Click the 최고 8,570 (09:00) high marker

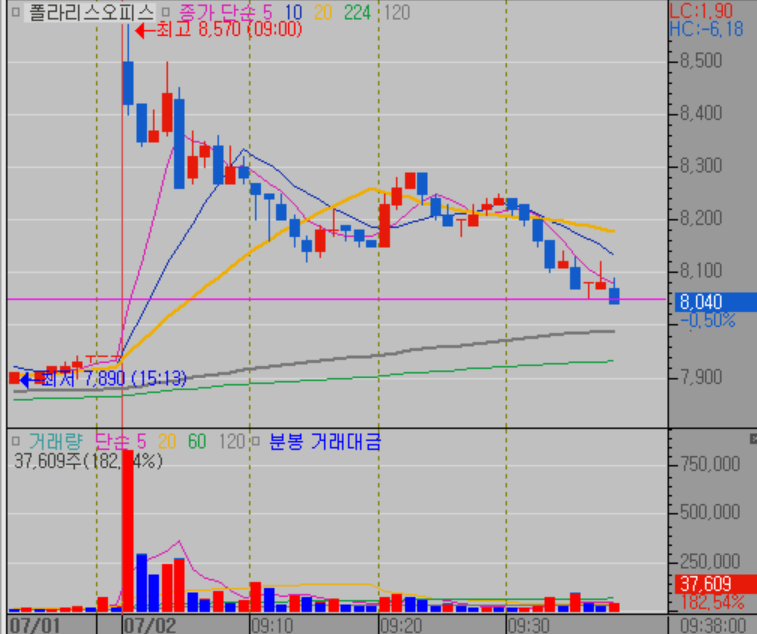pyautogui.click(x=219, y=30)
